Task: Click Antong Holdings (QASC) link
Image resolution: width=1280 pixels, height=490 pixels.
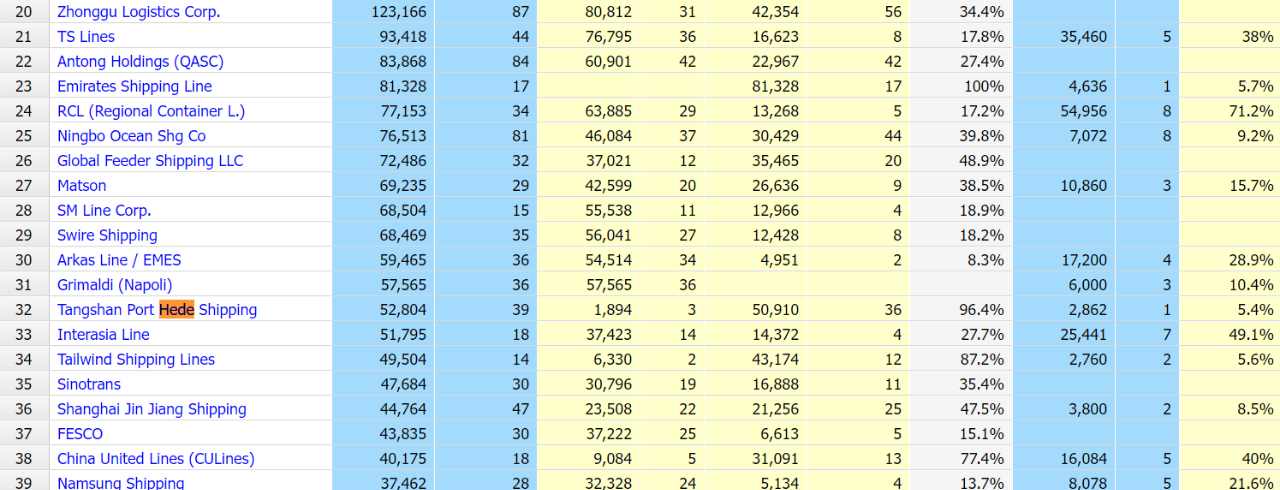Action: (140, 62)
